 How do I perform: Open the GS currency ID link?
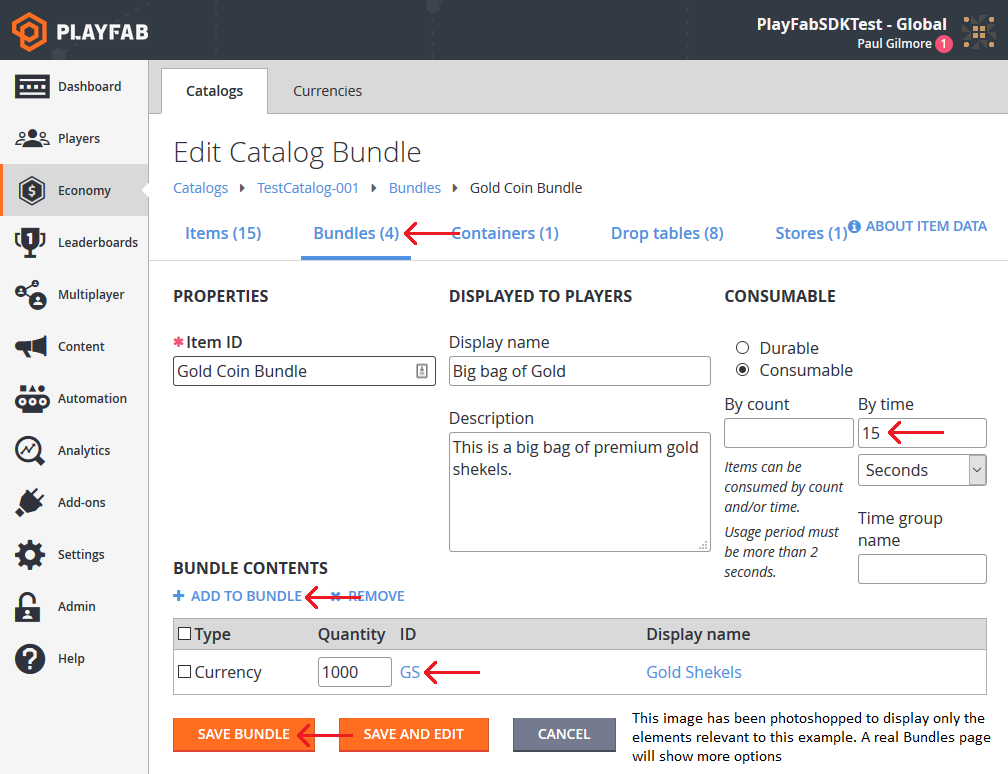tap(410, 672)
